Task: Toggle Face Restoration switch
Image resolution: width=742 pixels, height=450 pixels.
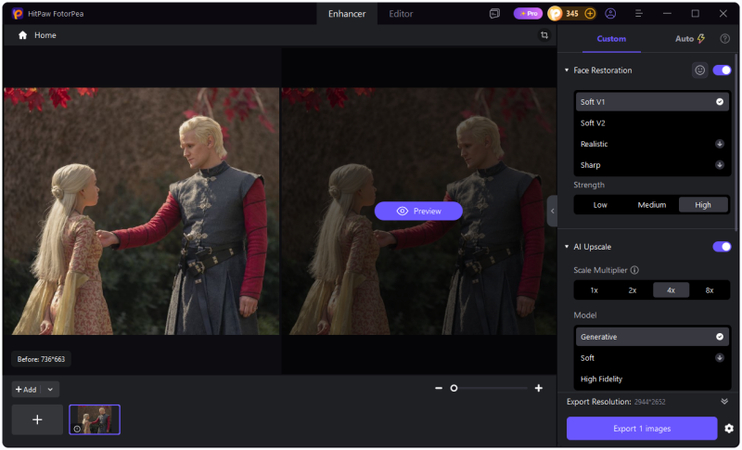Action: click(x=722, y=71)
